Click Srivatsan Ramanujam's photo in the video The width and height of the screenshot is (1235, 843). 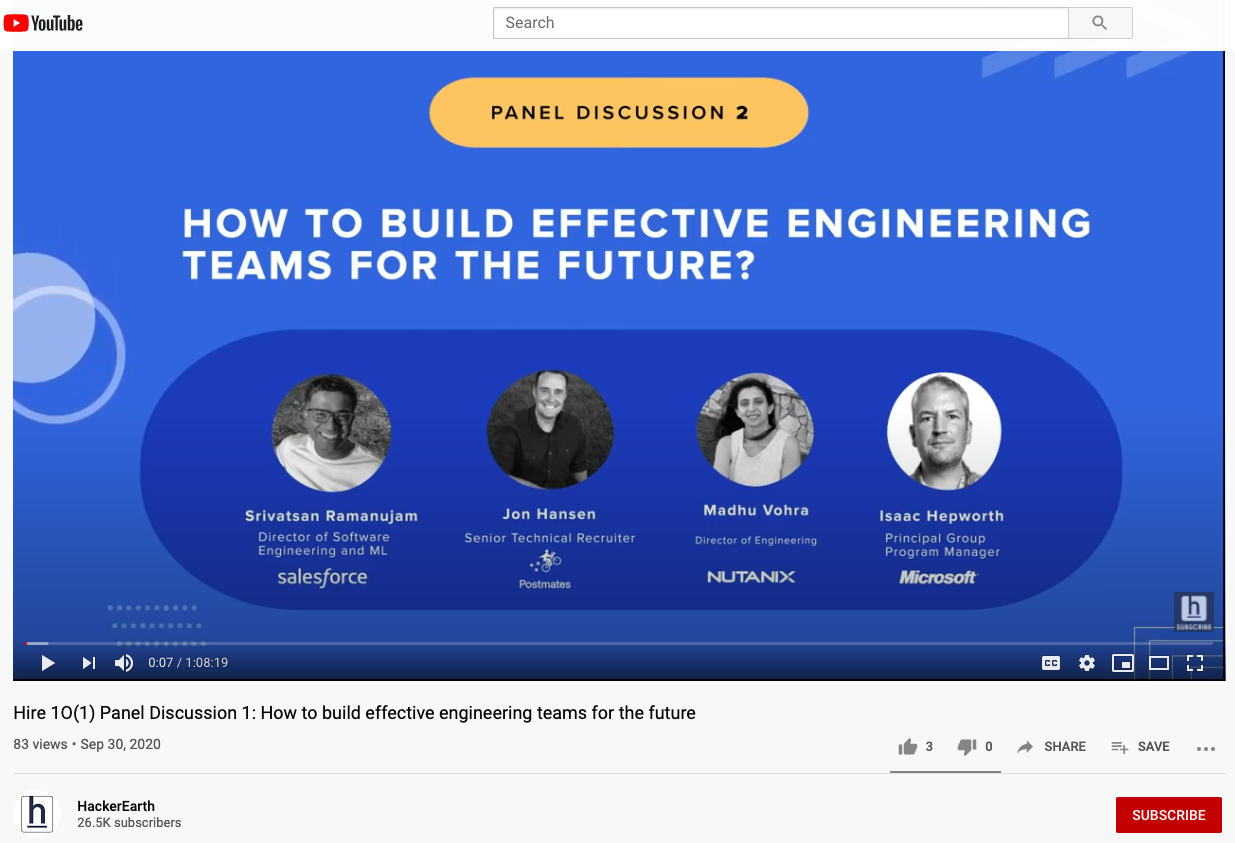tap(331, 433)
